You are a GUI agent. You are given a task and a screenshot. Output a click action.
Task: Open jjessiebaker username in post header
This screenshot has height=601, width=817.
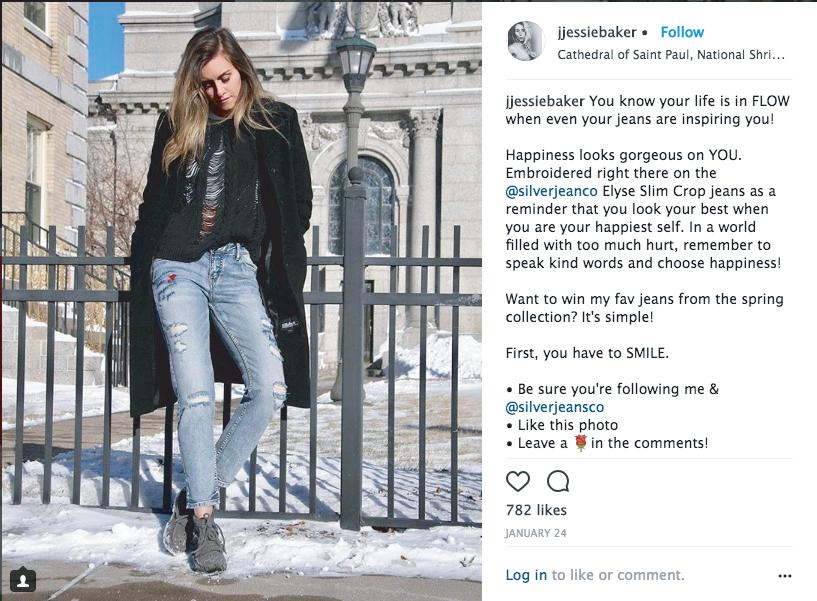click(597, 32)
